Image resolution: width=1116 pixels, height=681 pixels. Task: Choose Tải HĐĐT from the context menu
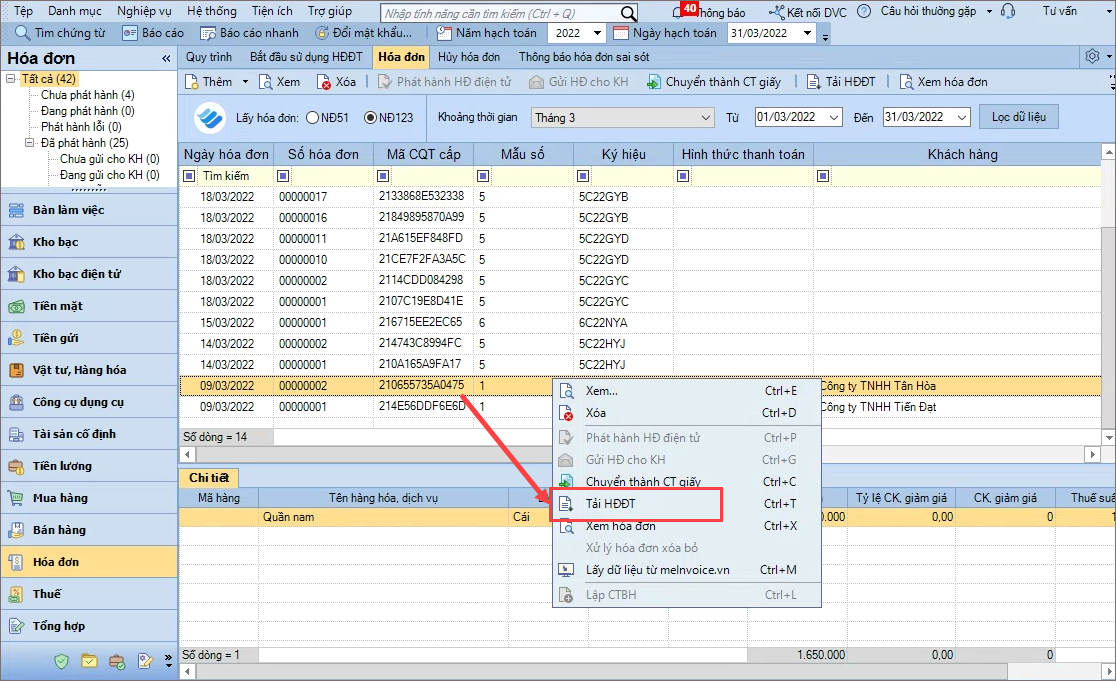coord(688,504)
